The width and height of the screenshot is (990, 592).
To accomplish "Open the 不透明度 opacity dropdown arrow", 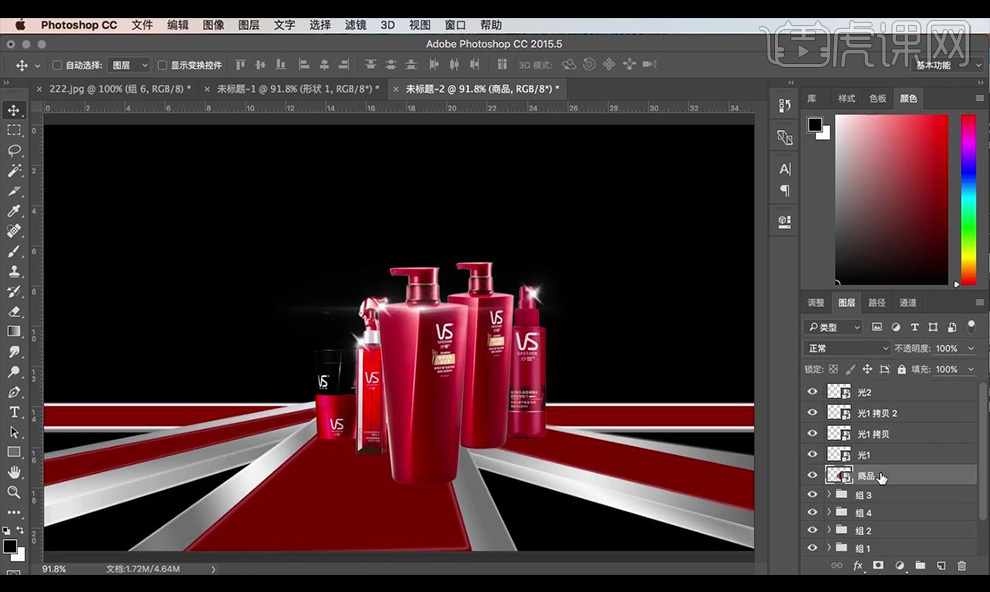I will coord(970,348).
